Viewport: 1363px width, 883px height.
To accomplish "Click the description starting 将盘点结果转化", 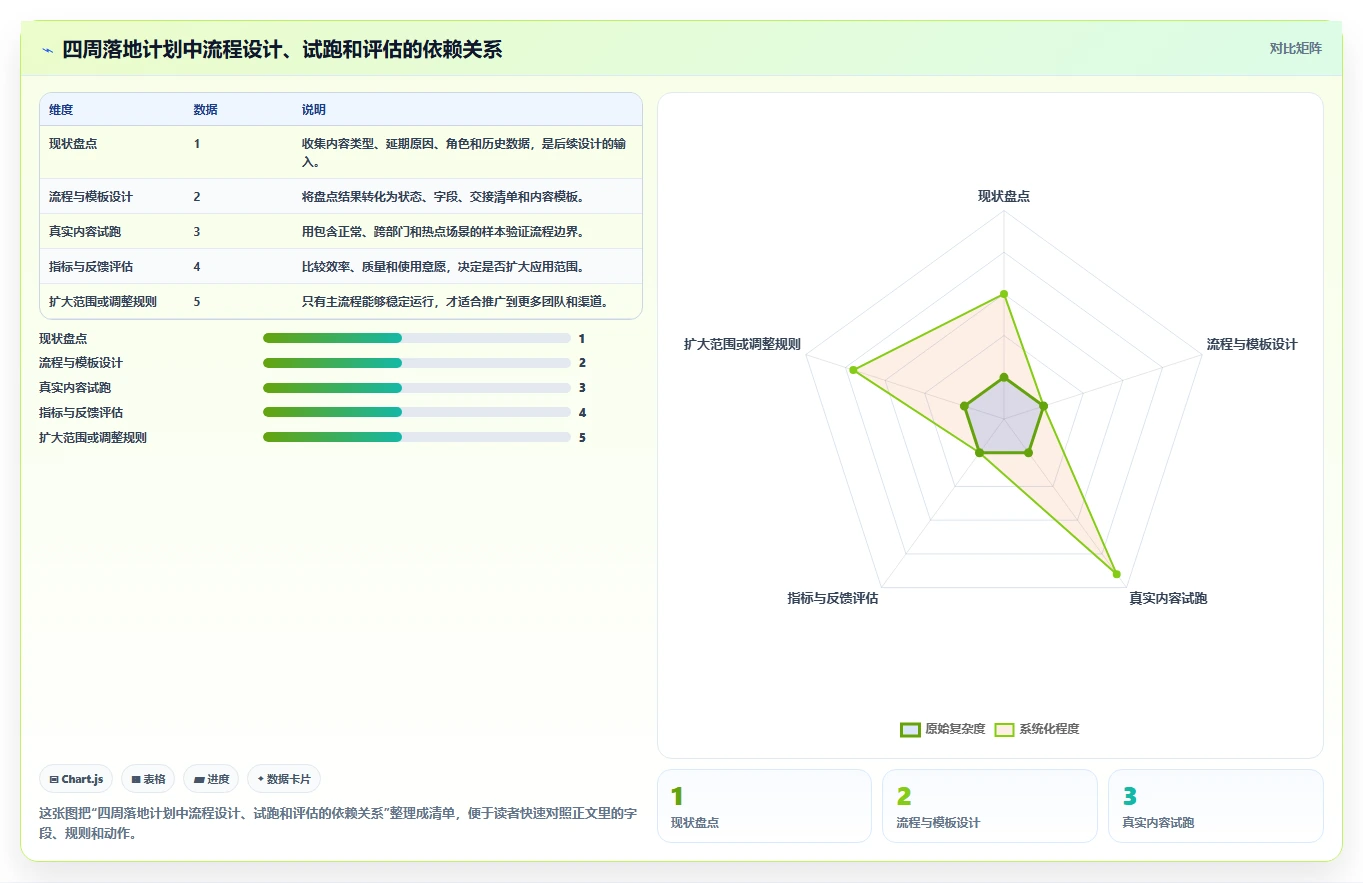I will [442, 196].
